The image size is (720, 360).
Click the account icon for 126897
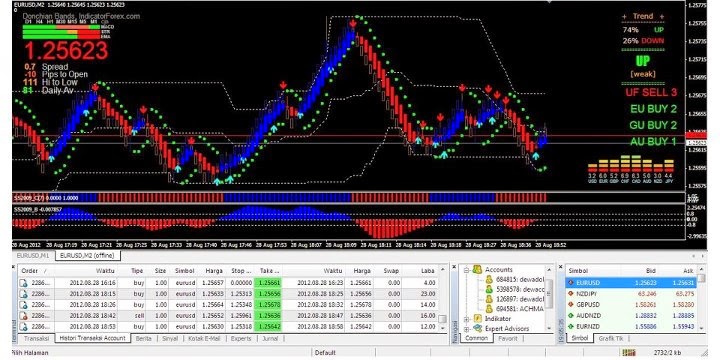[490, 299]
